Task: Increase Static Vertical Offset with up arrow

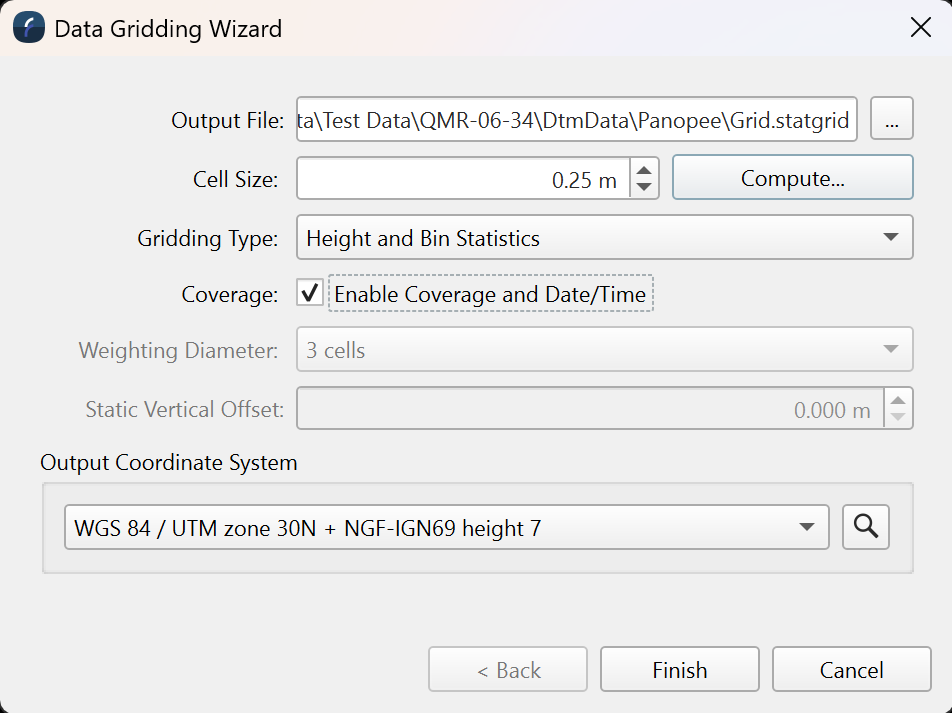Action: (898, 400)
